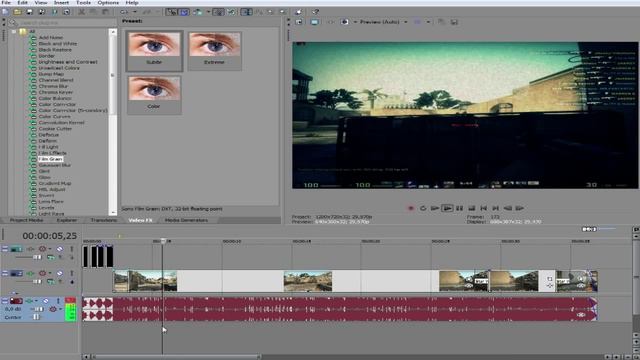Mute the second video track
The height and width of the screenshot is (360, 640).
pyautogui.click(x=60, y=273)
